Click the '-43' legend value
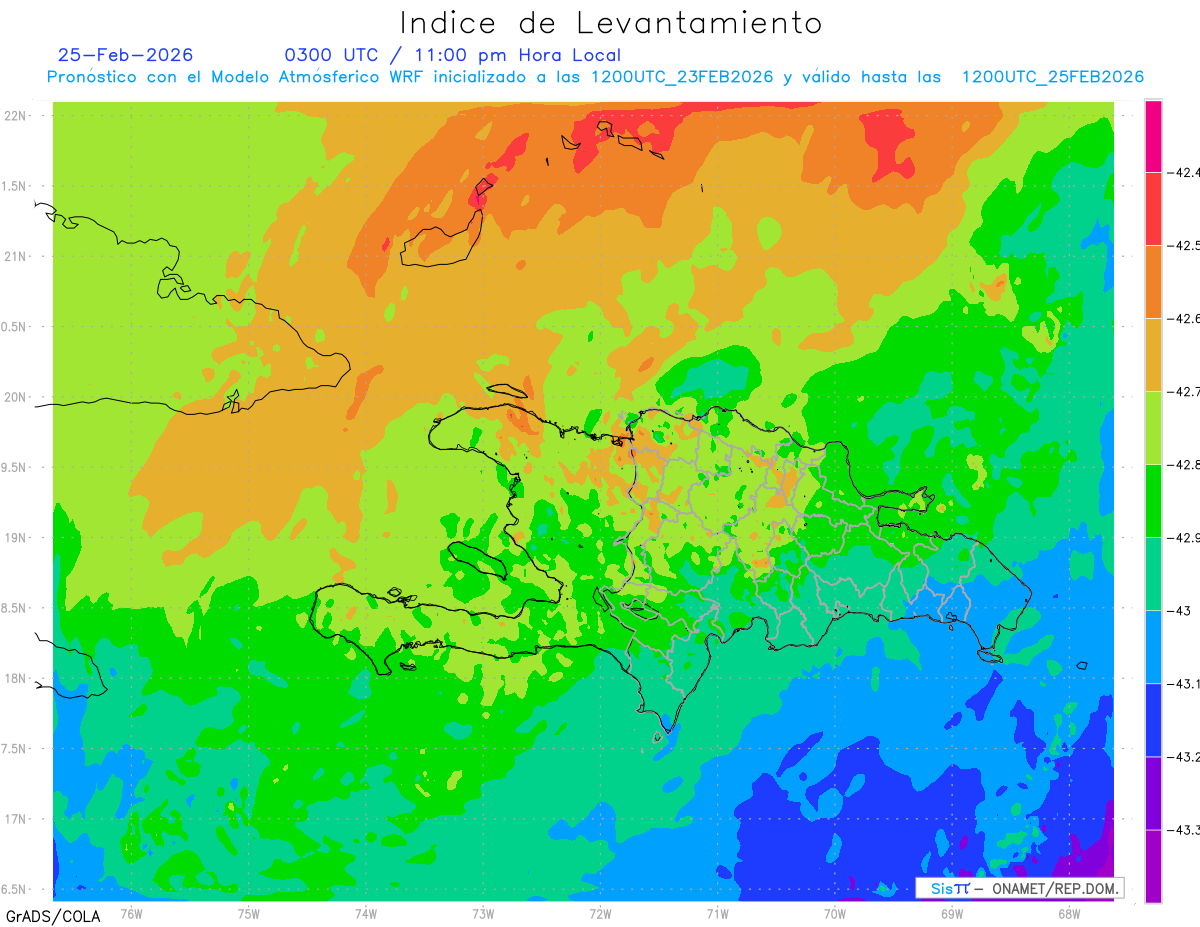The width and height of the screenshot is (1200, 927). (x=1180, y=610)
